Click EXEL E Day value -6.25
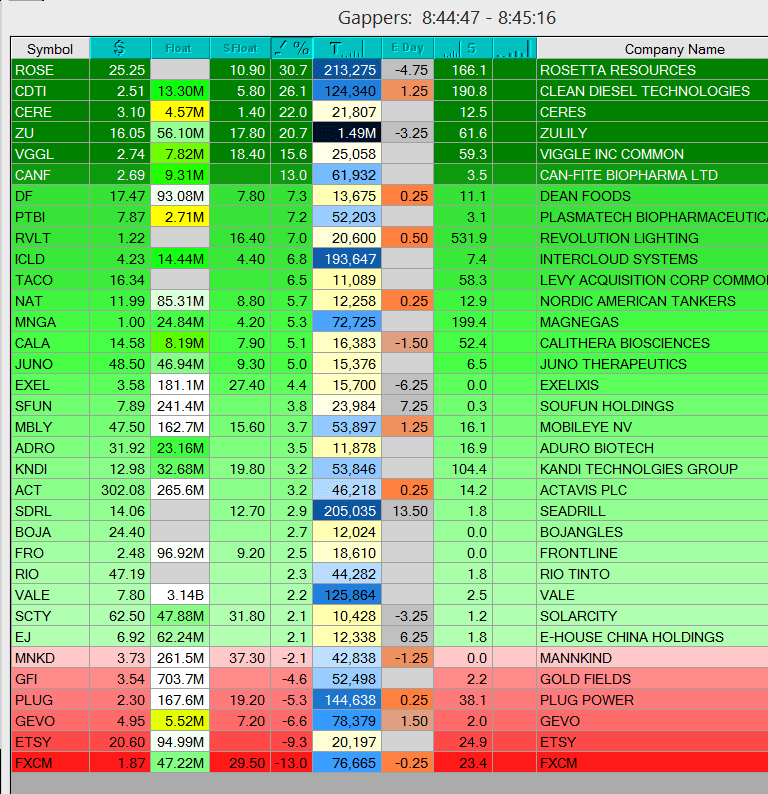Image resolution: width=768 pixels, height=794 pixels. point(408,385)
